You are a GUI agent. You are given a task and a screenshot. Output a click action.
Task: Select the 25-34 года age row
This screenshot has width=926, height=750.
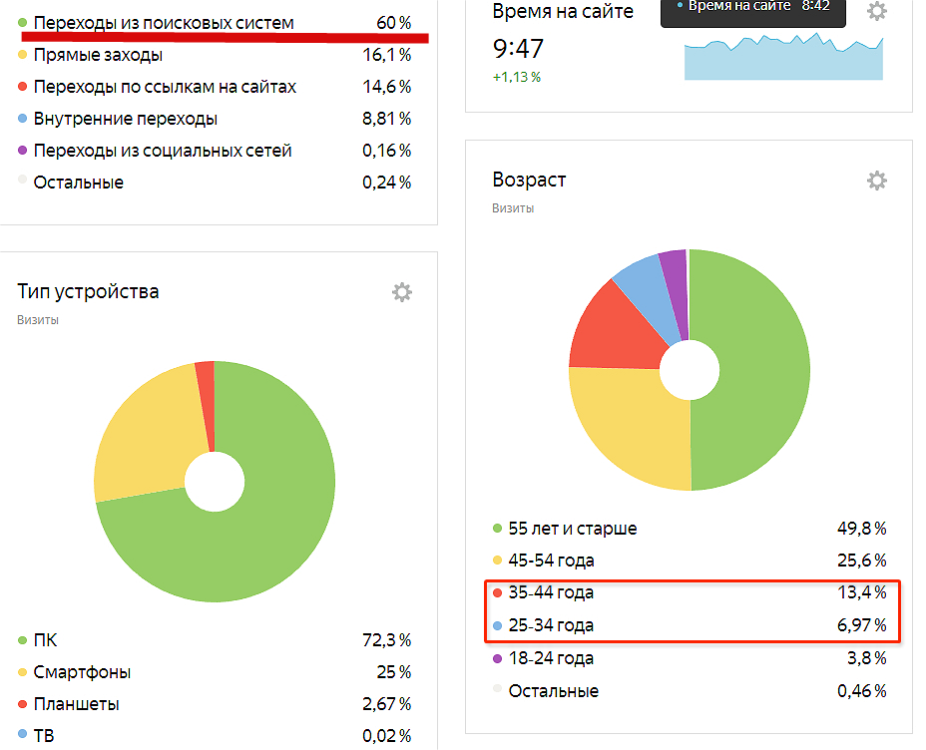click(x=551, y=626)
